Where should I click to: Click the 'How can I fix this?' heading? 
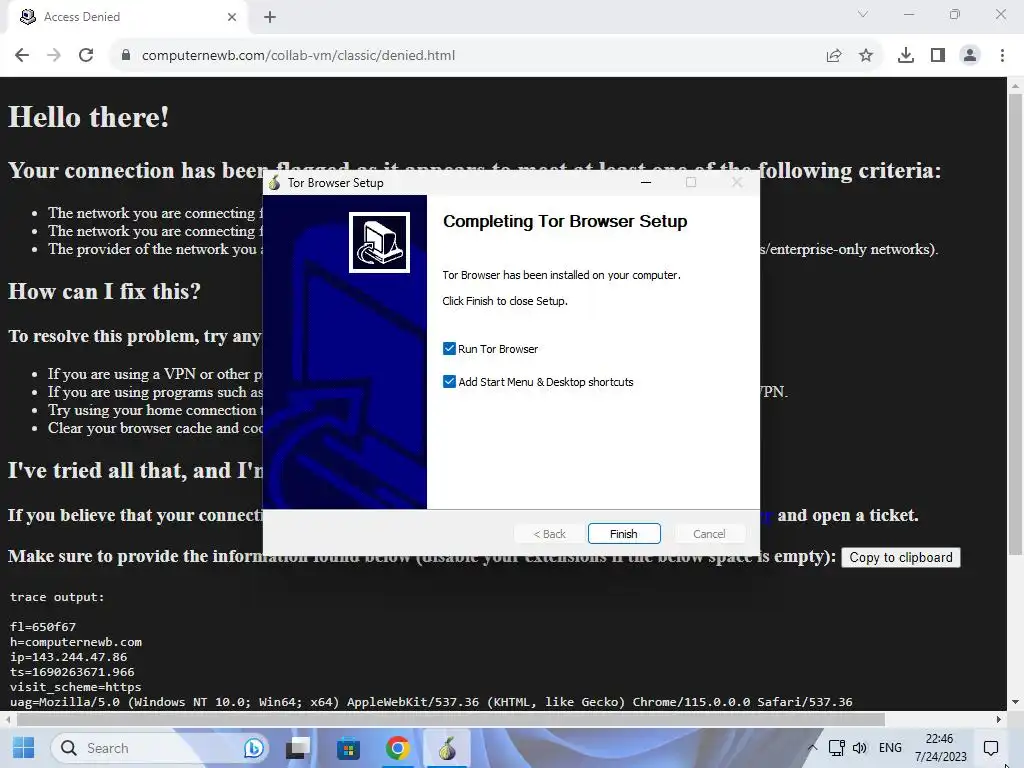[x=104, y=291]
